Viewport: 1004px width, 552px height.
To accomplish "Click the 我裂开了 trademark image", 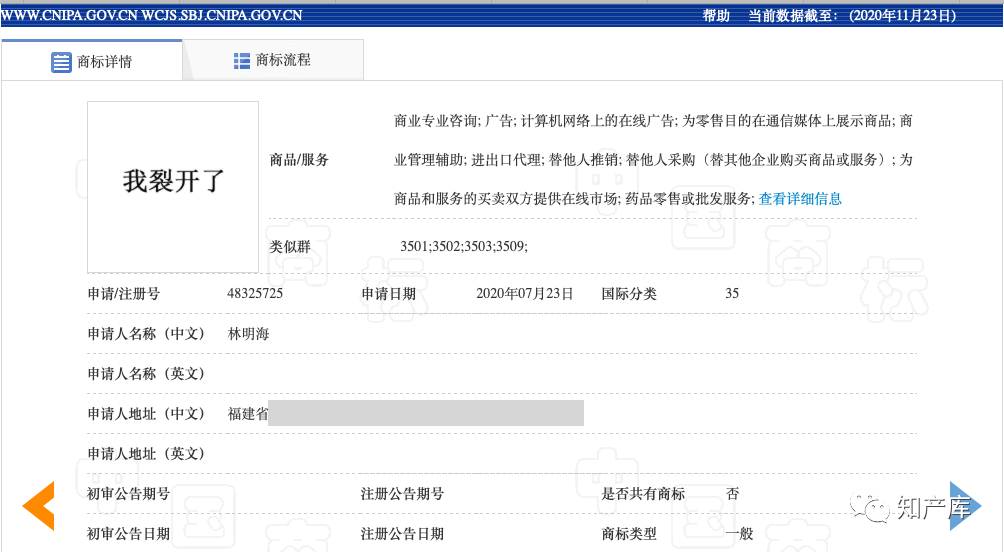I will [173, 187].
